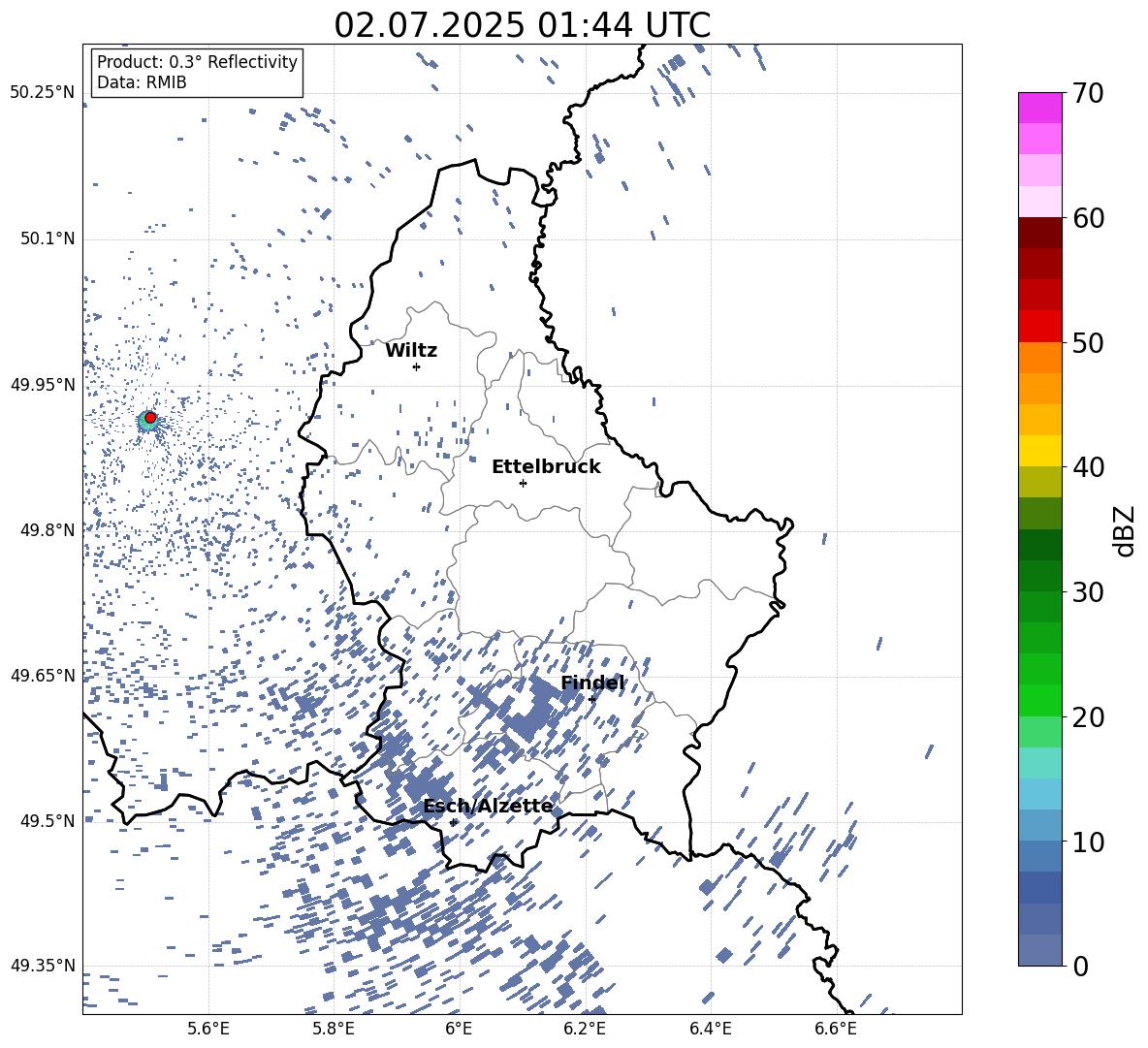Click the Wiltz city label
The width and height of the screenshot is (1148, 1048).
point(411,351)
